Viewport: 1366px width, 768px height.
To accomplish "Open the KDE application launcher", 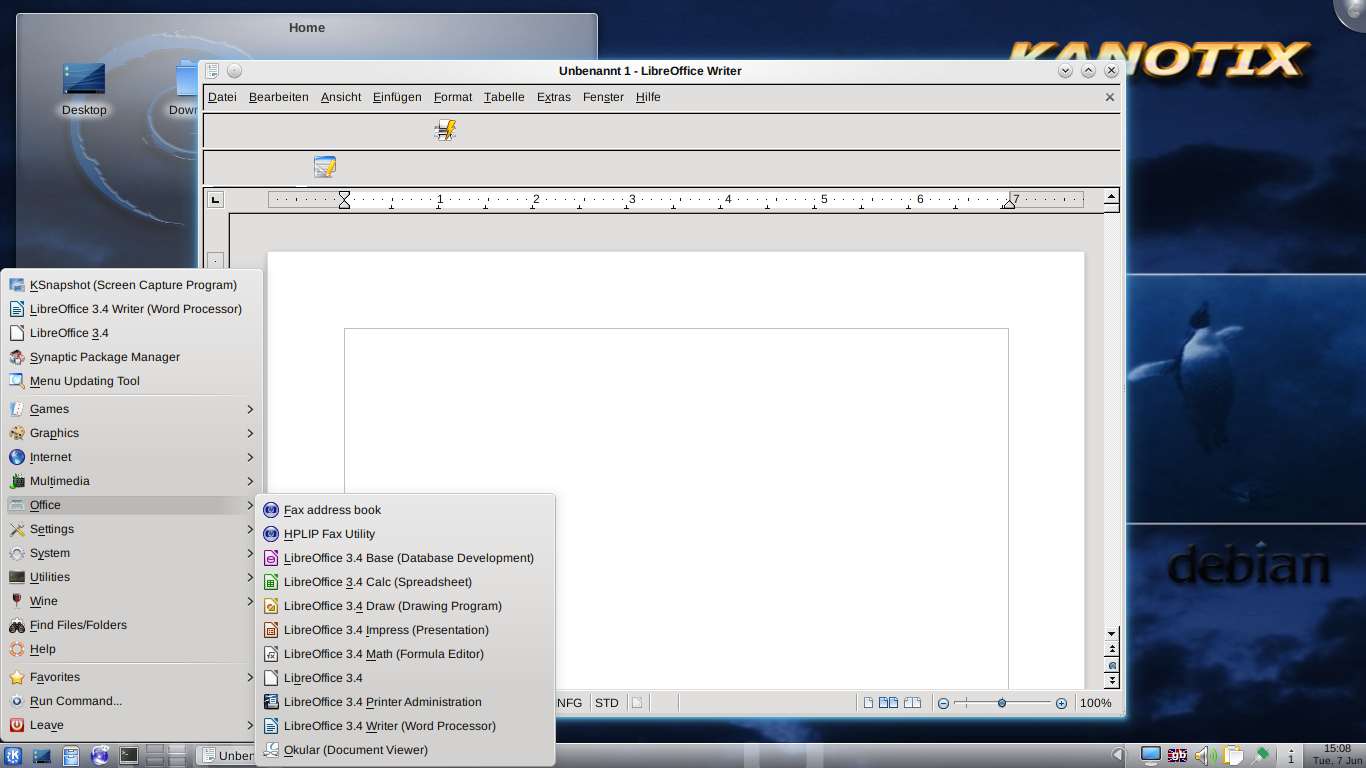I will point(13,756).
